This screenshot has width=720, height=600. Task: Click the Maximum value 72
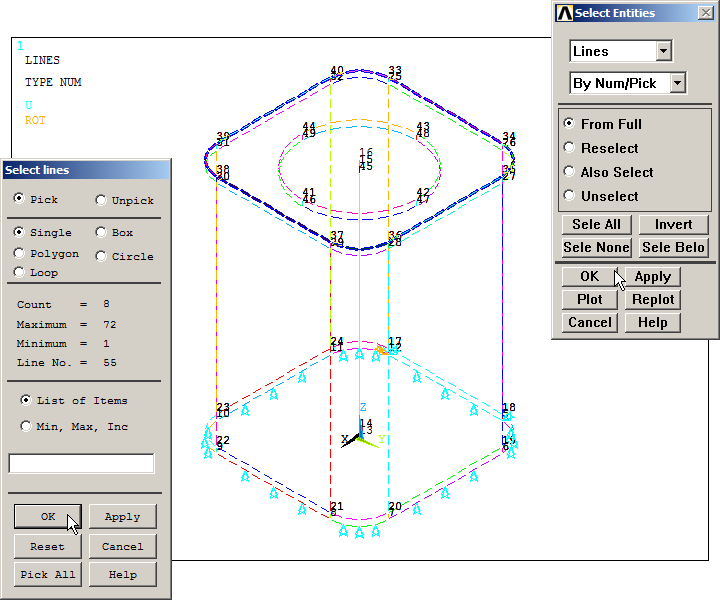click(110, 325)
